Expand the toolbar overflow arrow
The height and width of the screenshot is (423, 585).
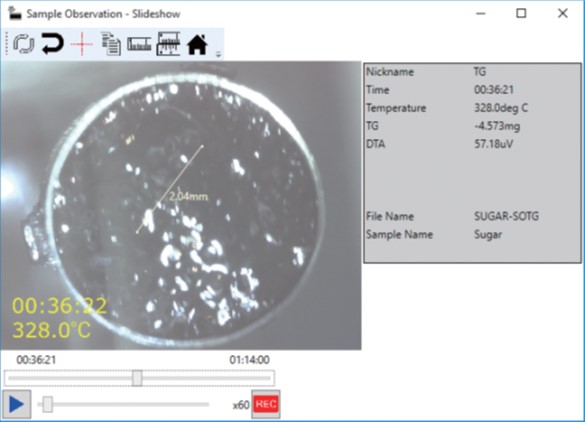pos(219,54)
